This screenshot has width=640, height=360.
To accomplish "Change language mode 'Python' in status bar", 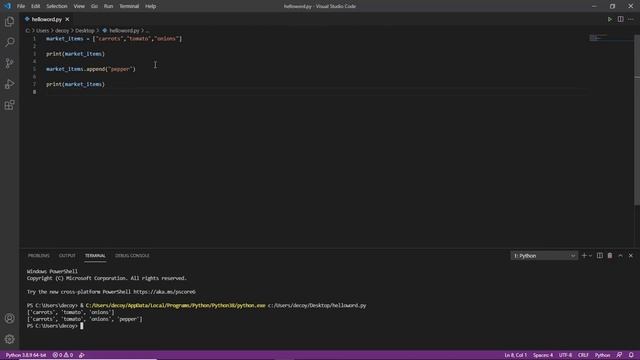I will click(602, 355).
